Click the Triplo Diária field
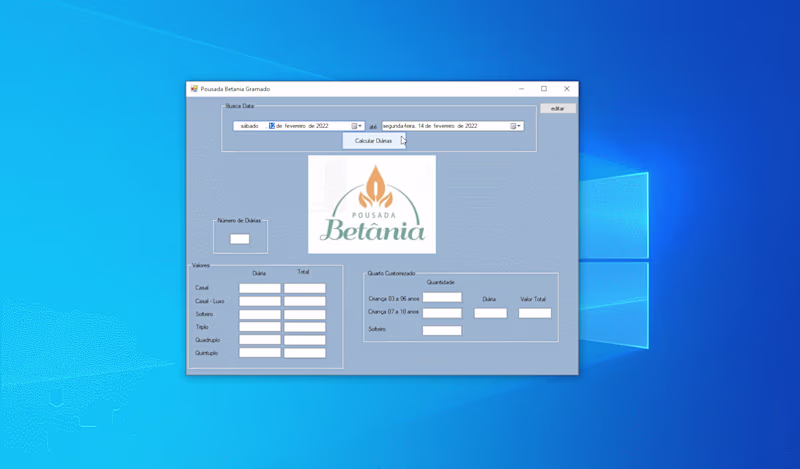The image size is (800, 469). coord(260,327)
